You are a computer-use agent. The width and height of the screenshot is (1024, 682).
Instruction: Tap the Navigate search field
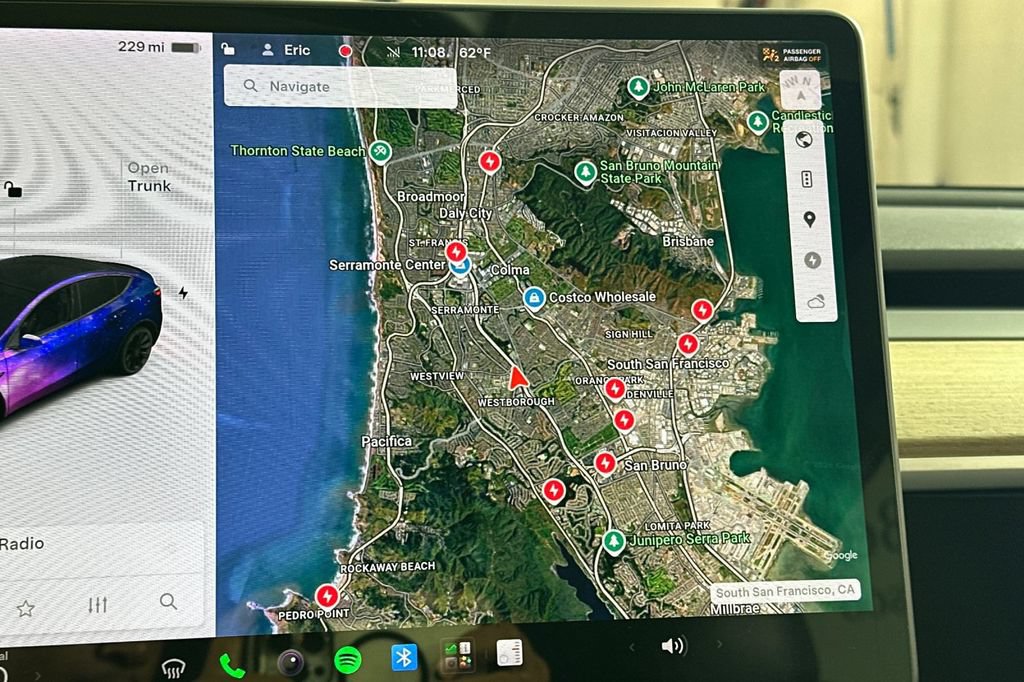tap(340, 86)
